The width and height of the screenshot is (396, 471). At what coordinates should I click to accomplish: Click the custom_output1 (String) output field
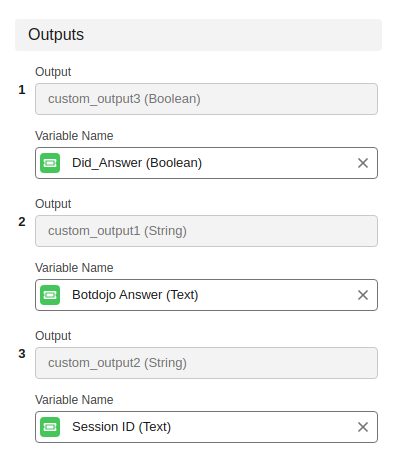pos(206,231)
